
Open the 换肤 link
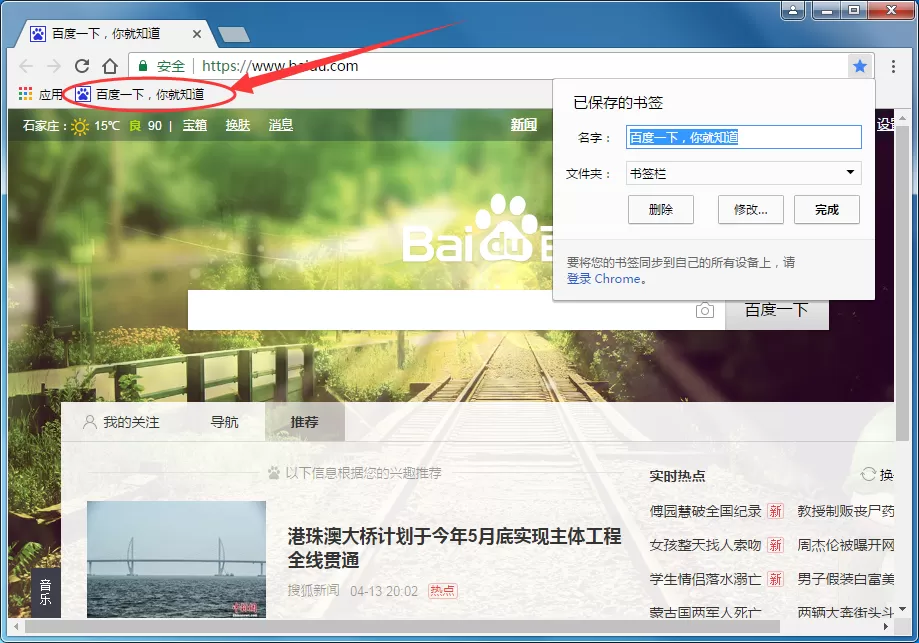(238, 125)
